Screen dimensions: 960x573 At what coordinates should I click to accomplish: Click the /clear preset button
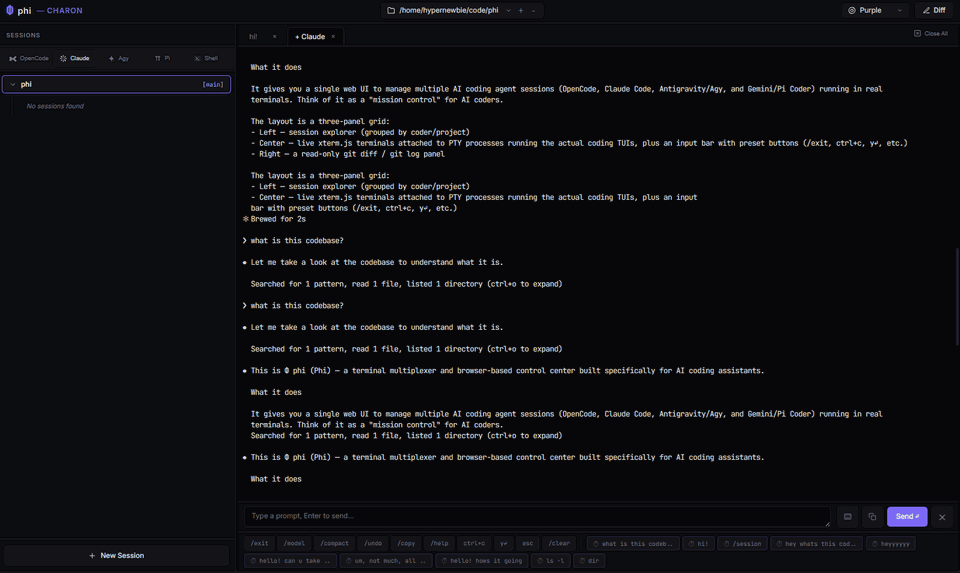558,543
